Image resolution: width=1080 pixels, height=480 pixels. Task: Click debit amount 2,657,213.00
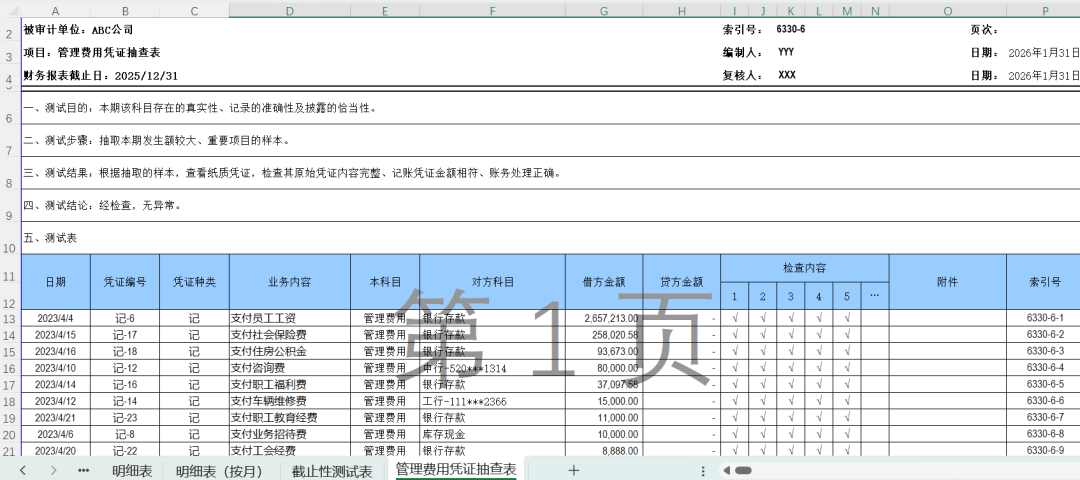click(x=604, y=318)
